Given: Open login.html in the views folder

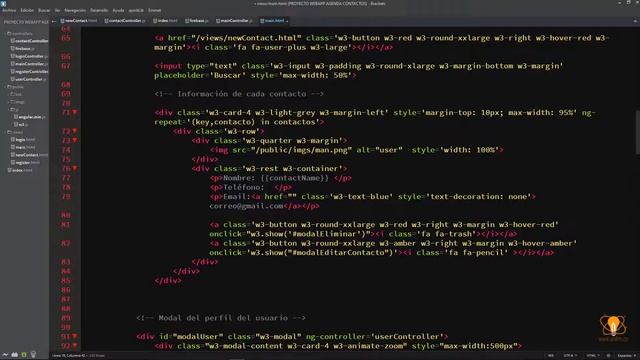Looking at the screenshot, I should coord(23,140).
